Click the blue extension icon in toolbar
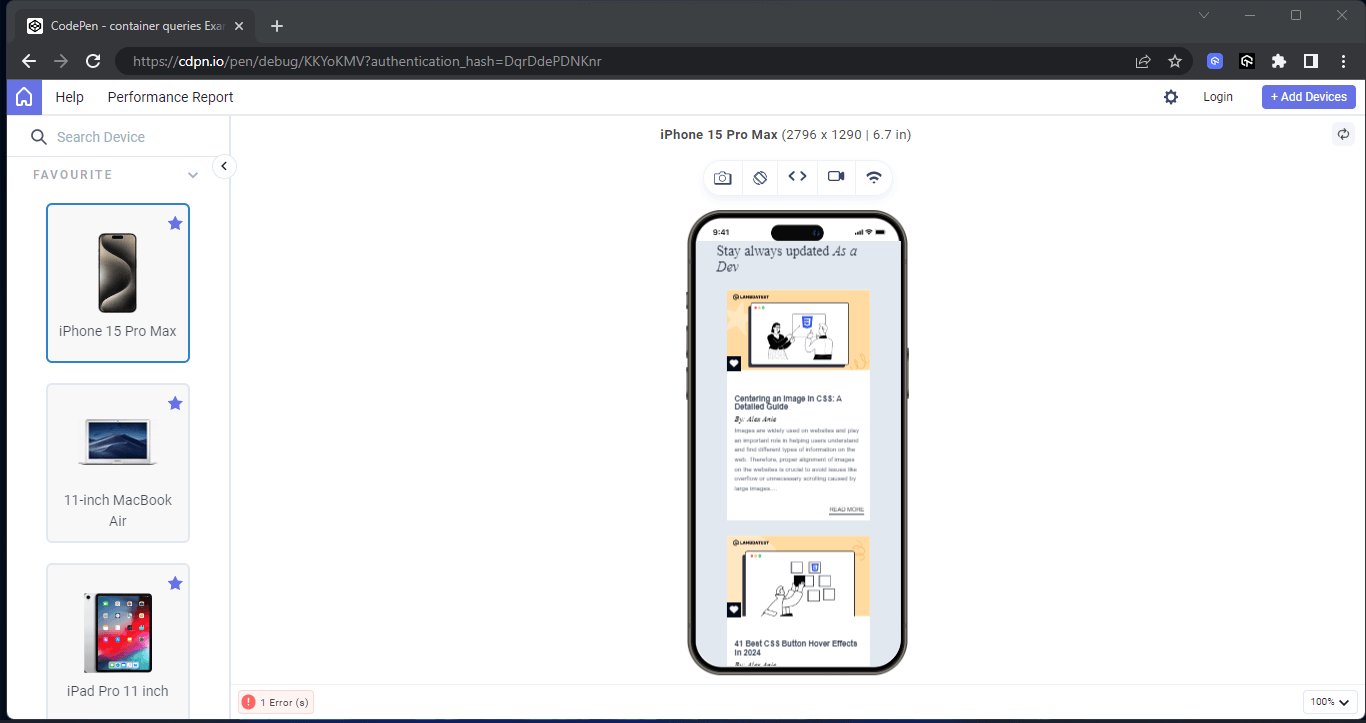The image size is (1366, 723). 1215,61
